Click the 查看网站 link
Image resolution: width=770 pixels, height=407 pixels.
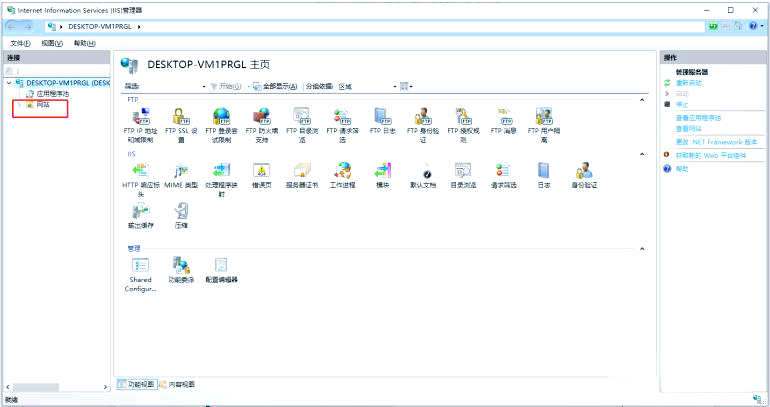tap(688, 129)
